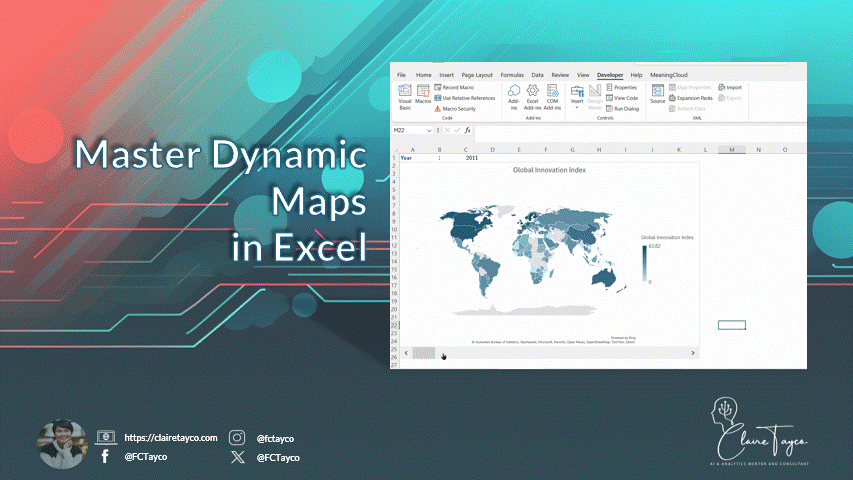The width and height of the screenshot is (853, 480).
Task: Open the Visual Basic editor
Action: click(405, 97)
